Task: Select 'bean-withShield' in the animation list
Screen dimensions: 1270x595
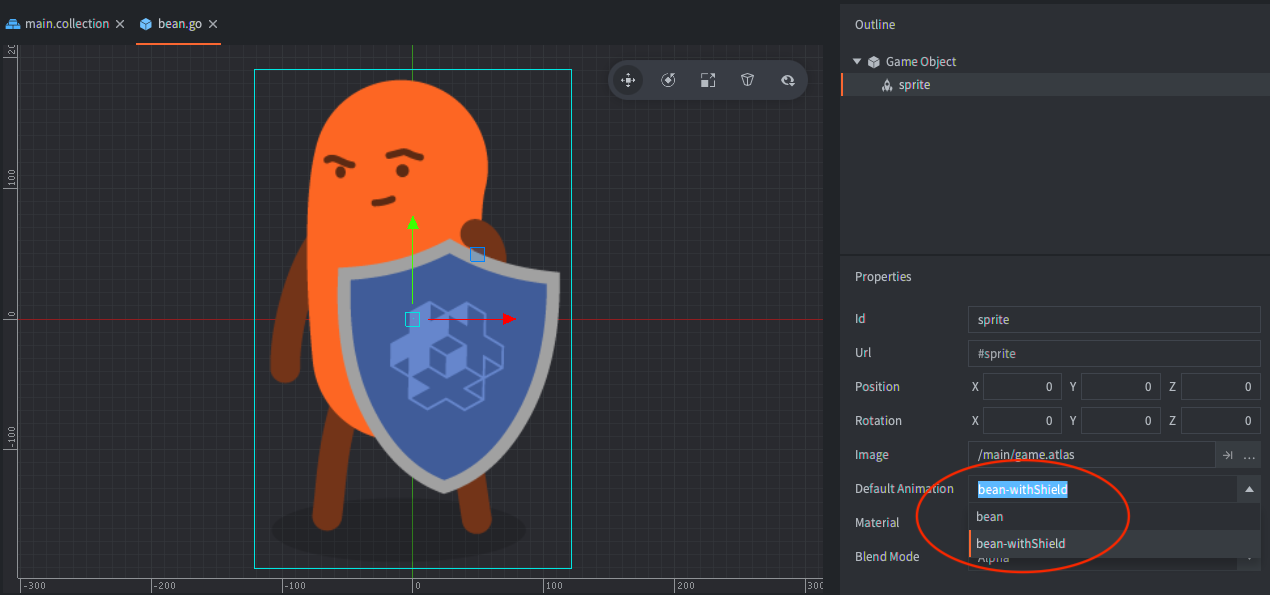Action: coord(1040,543)
